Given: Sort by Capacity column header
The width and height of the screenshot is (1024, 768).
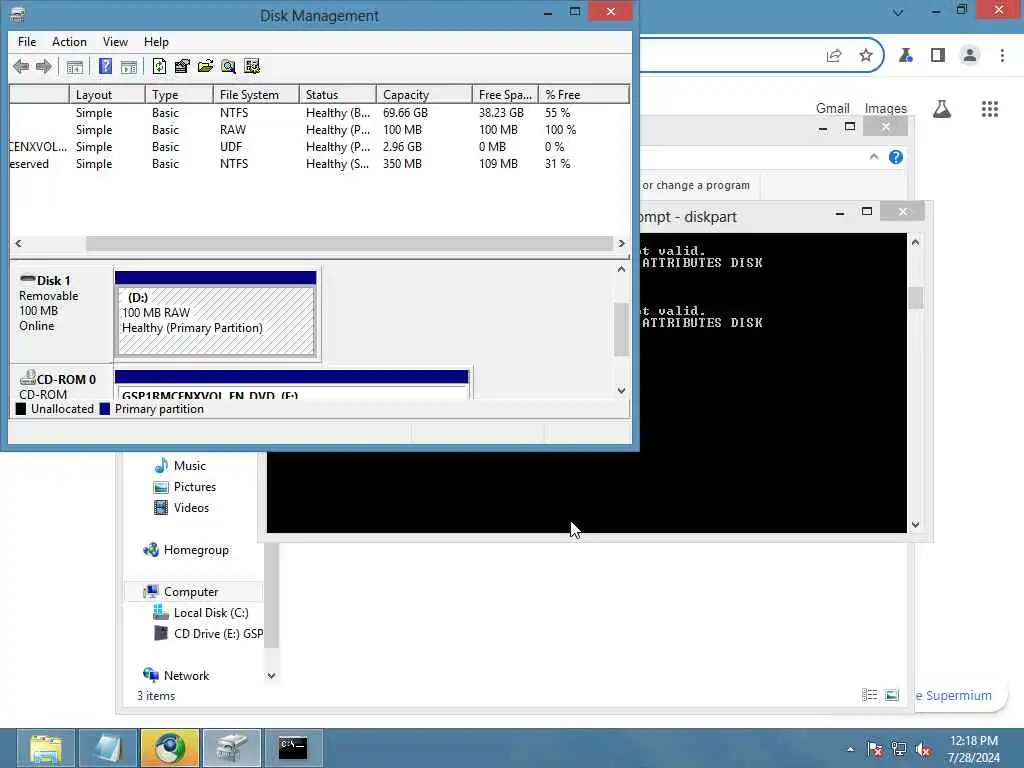Looking at the screenshot, I should tap(424, 95).
